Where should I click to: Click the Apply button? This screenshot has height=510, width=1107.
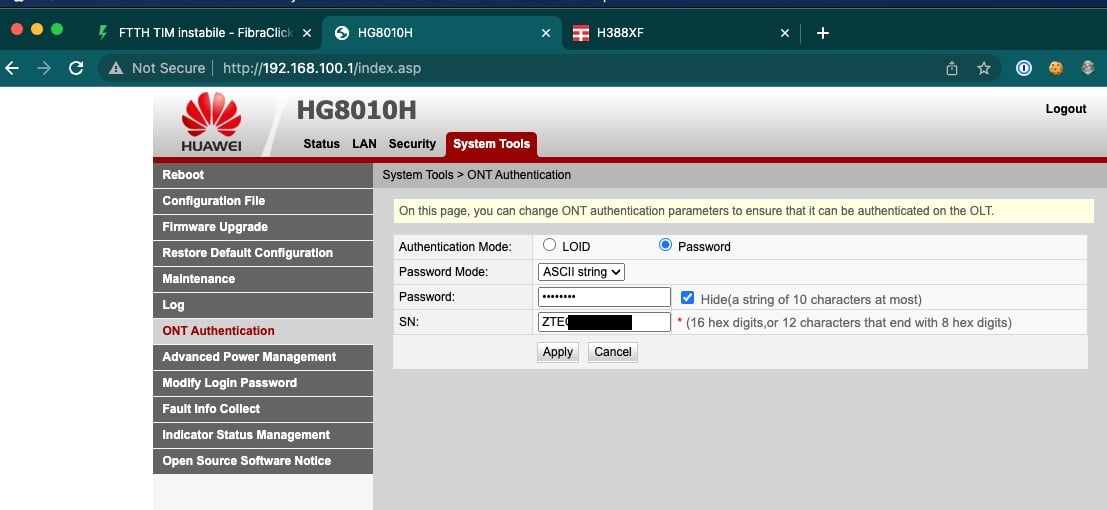coord(558,352)
